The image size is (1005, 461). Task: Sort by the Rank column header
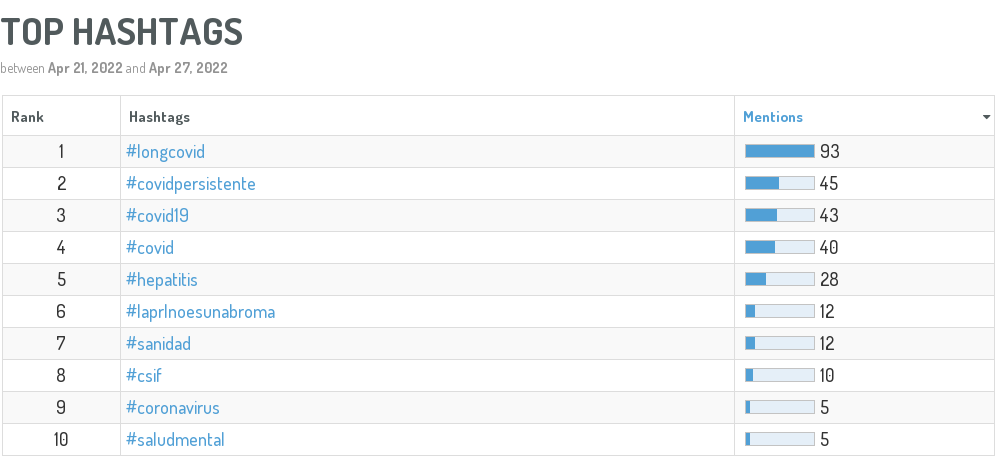coord(27,117)
